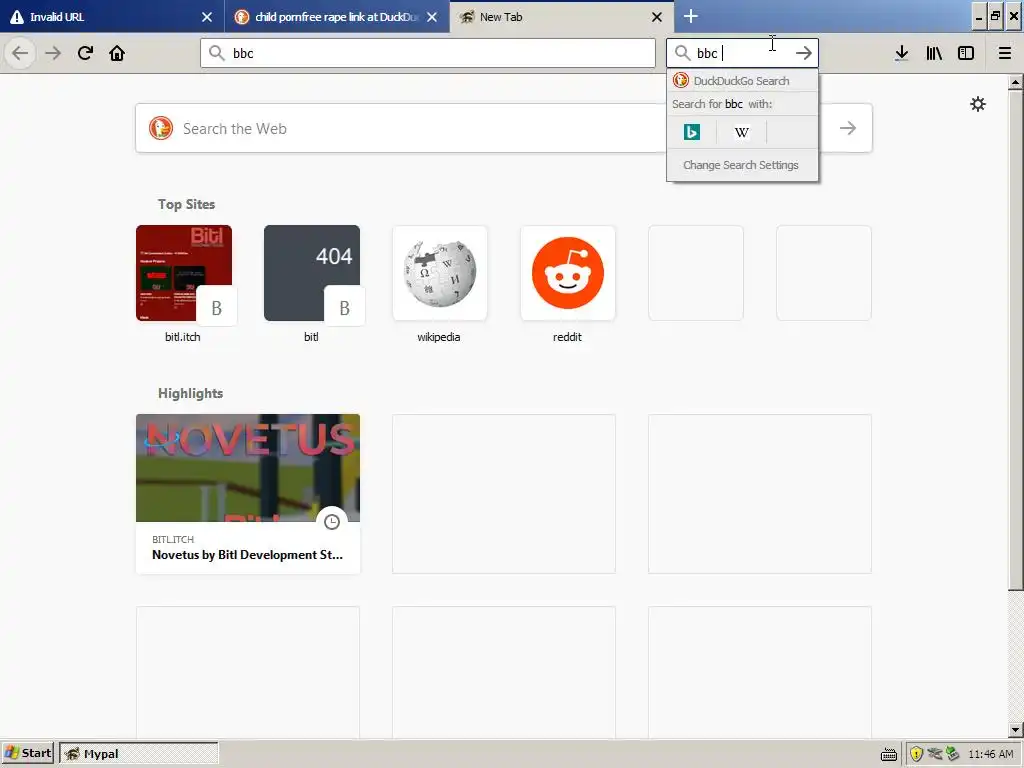Click inside the toolbar search box

pyautogui.click(x=742, y=53)
